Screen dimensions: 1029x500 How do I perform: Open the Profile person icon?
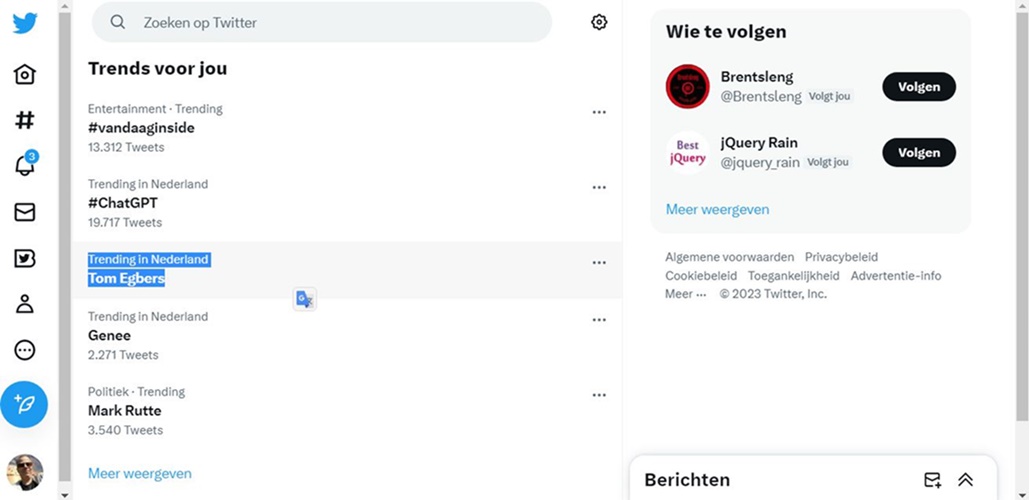tap(25, 304)
